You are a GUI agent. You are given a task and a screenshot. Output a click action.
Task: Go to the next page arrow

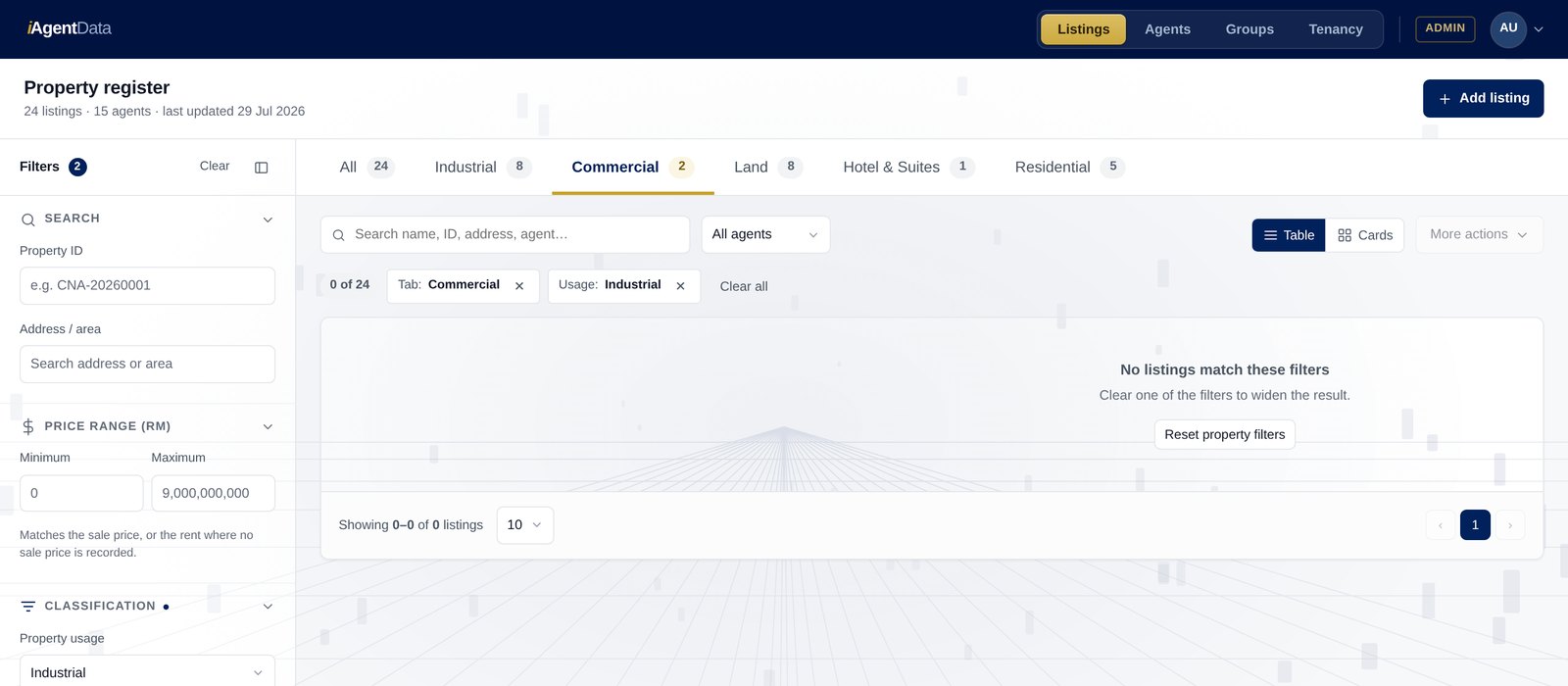pos(1510,525)
